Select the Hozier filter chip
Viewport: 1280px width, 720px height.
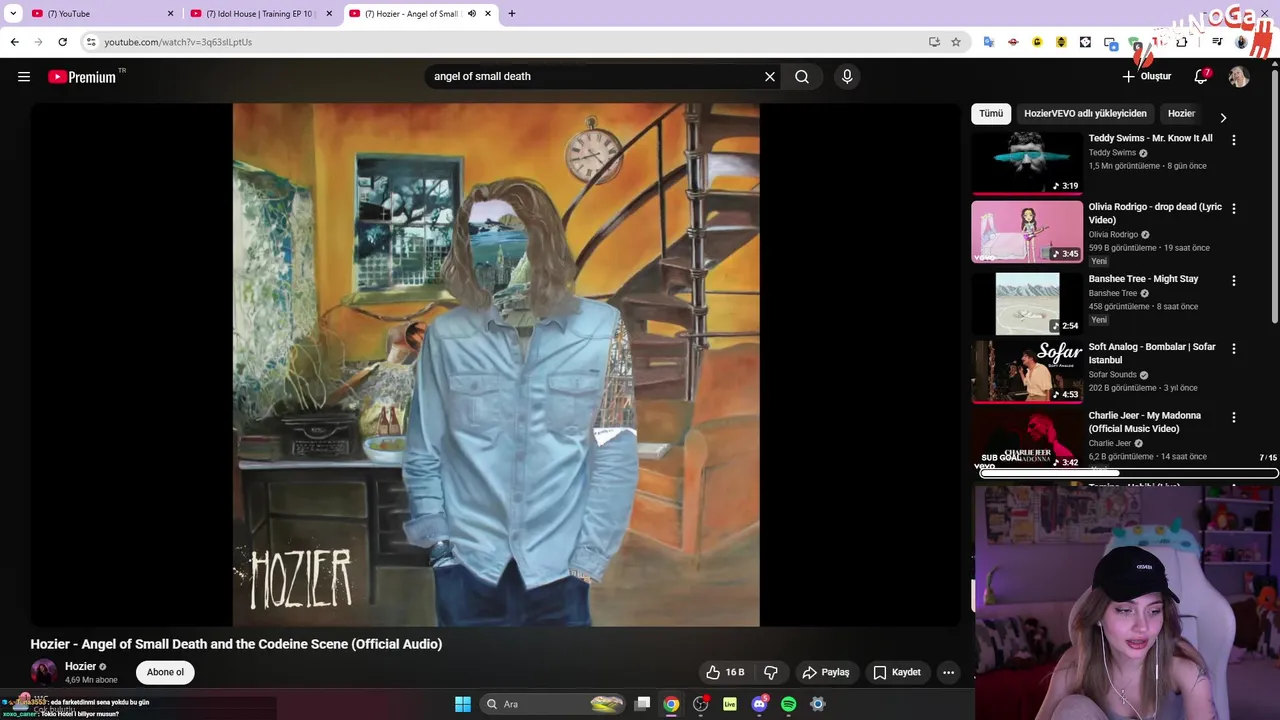pos(1181,114)
